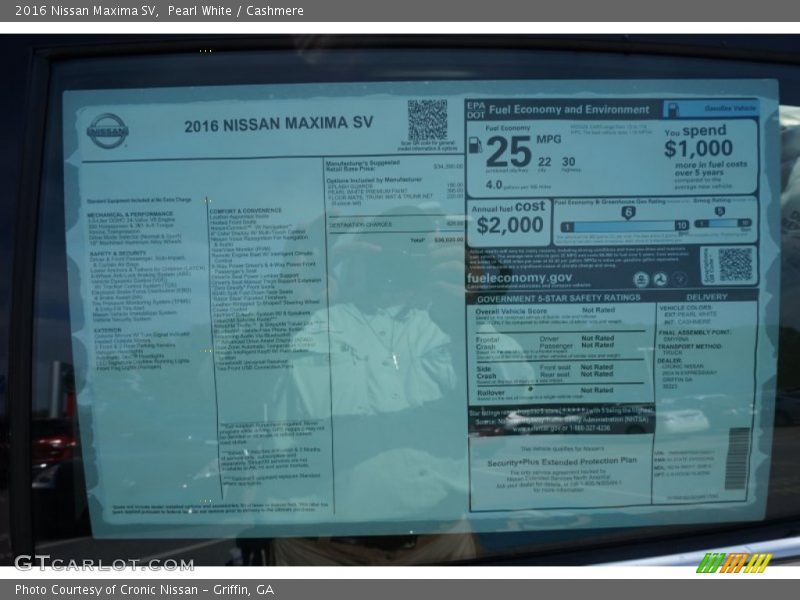
Task: Select the Delivery section header
Action: pos(707,297)
